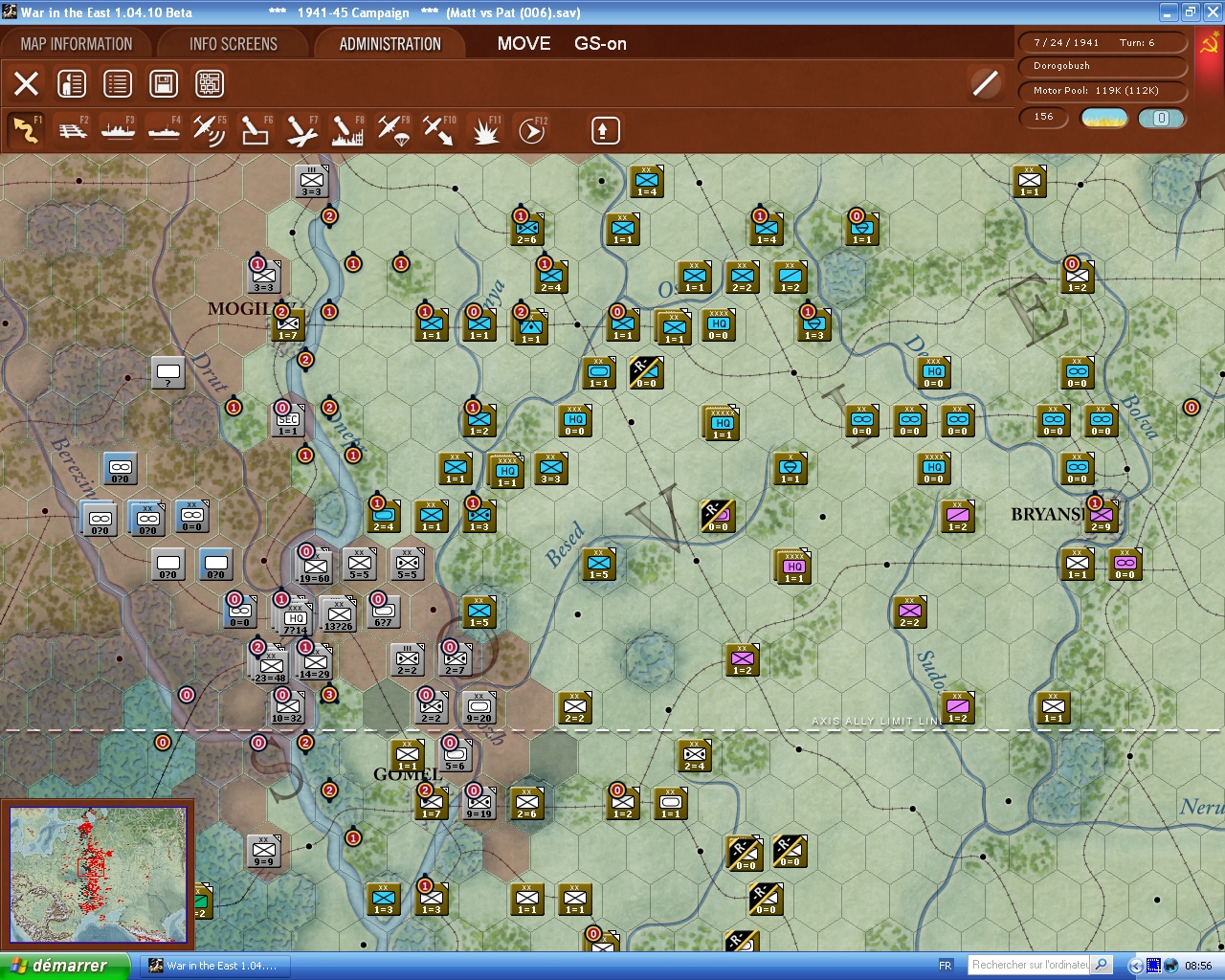Select the unit counter marked 13?26

(x=338, y=613)
